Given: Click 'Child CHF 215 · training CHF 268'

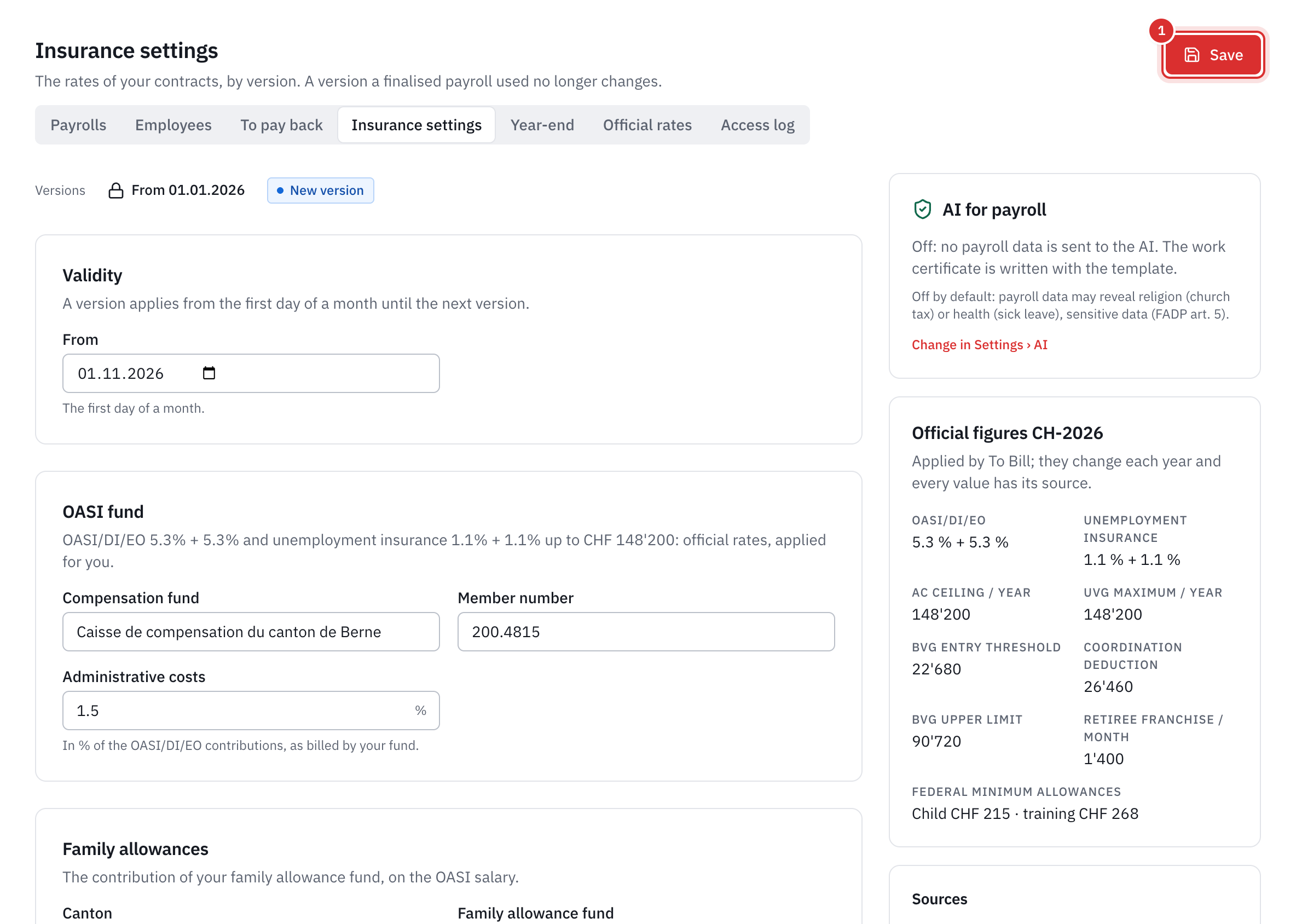Looking at the screenshot, I should tap(1025, 812).
